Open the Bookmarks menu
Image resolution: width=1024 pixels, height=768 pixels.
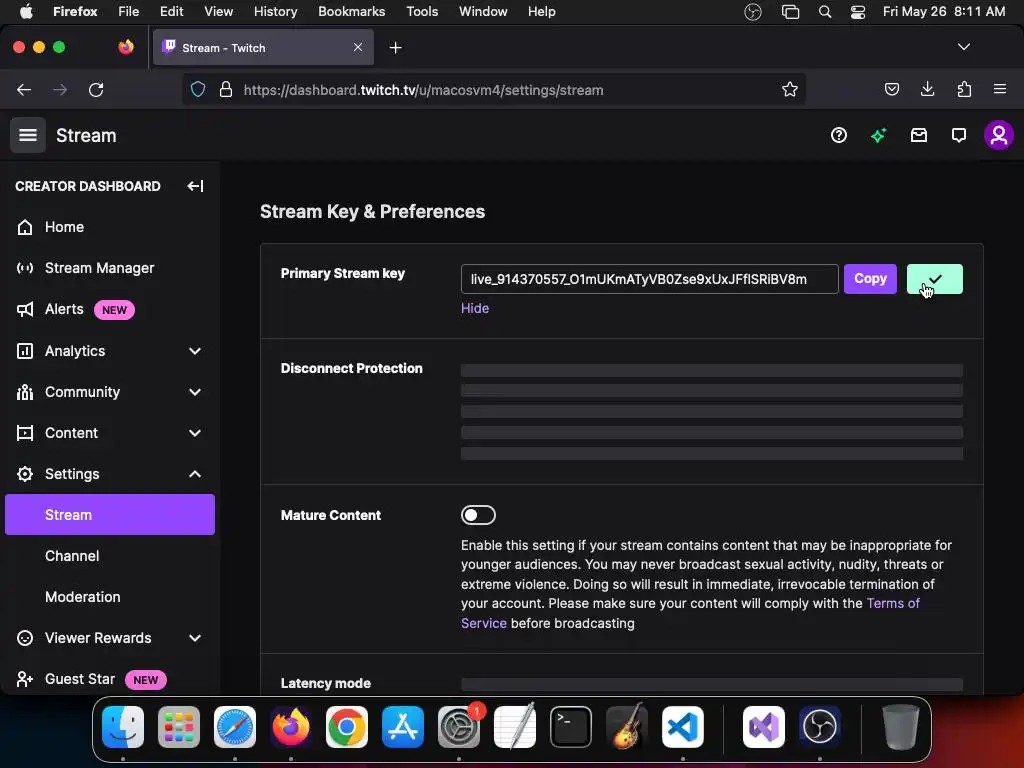351,11
